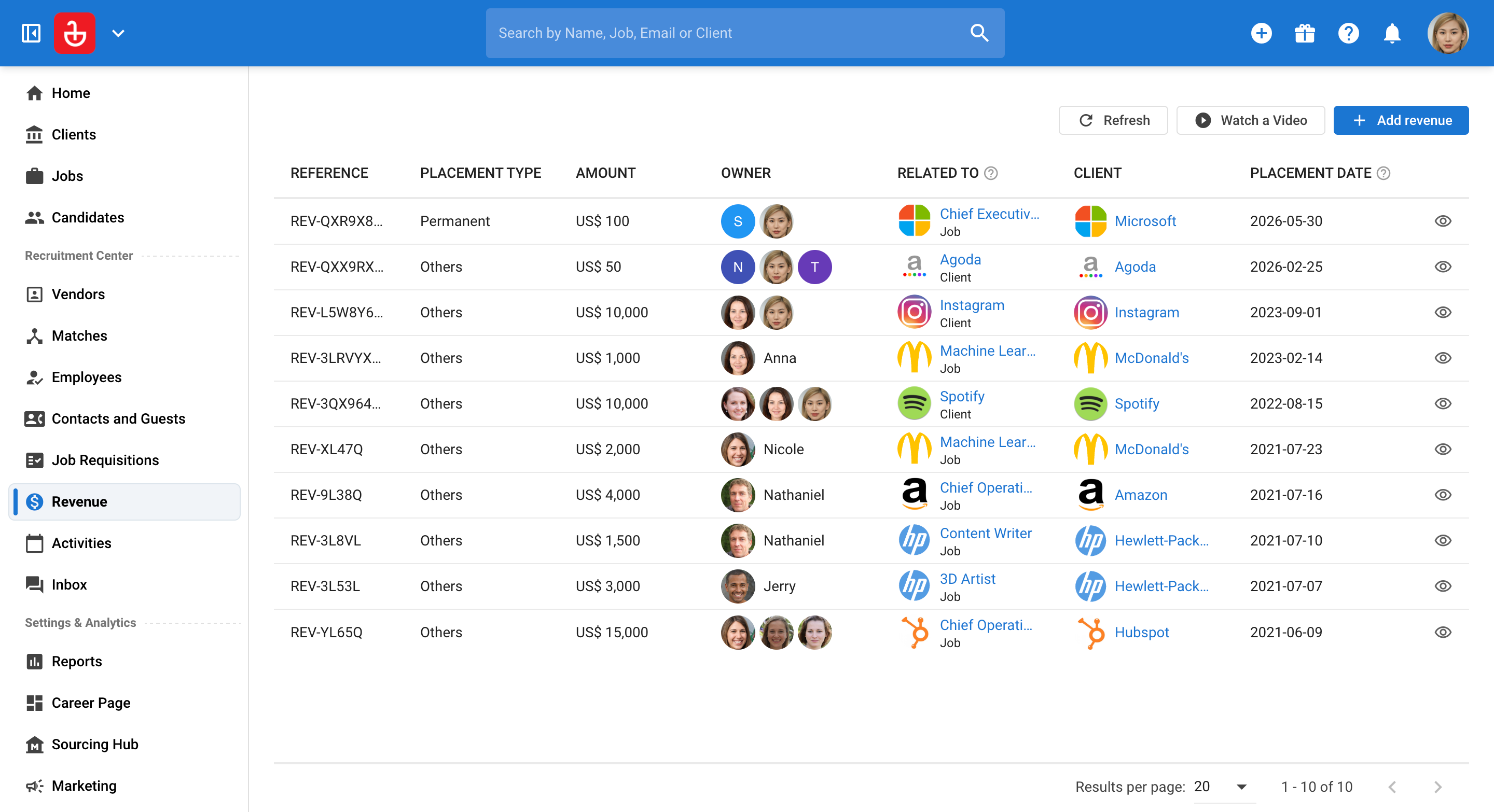1494x812 pixels.
Task: Click the Marketing megaphone icon
Action: 34,786
